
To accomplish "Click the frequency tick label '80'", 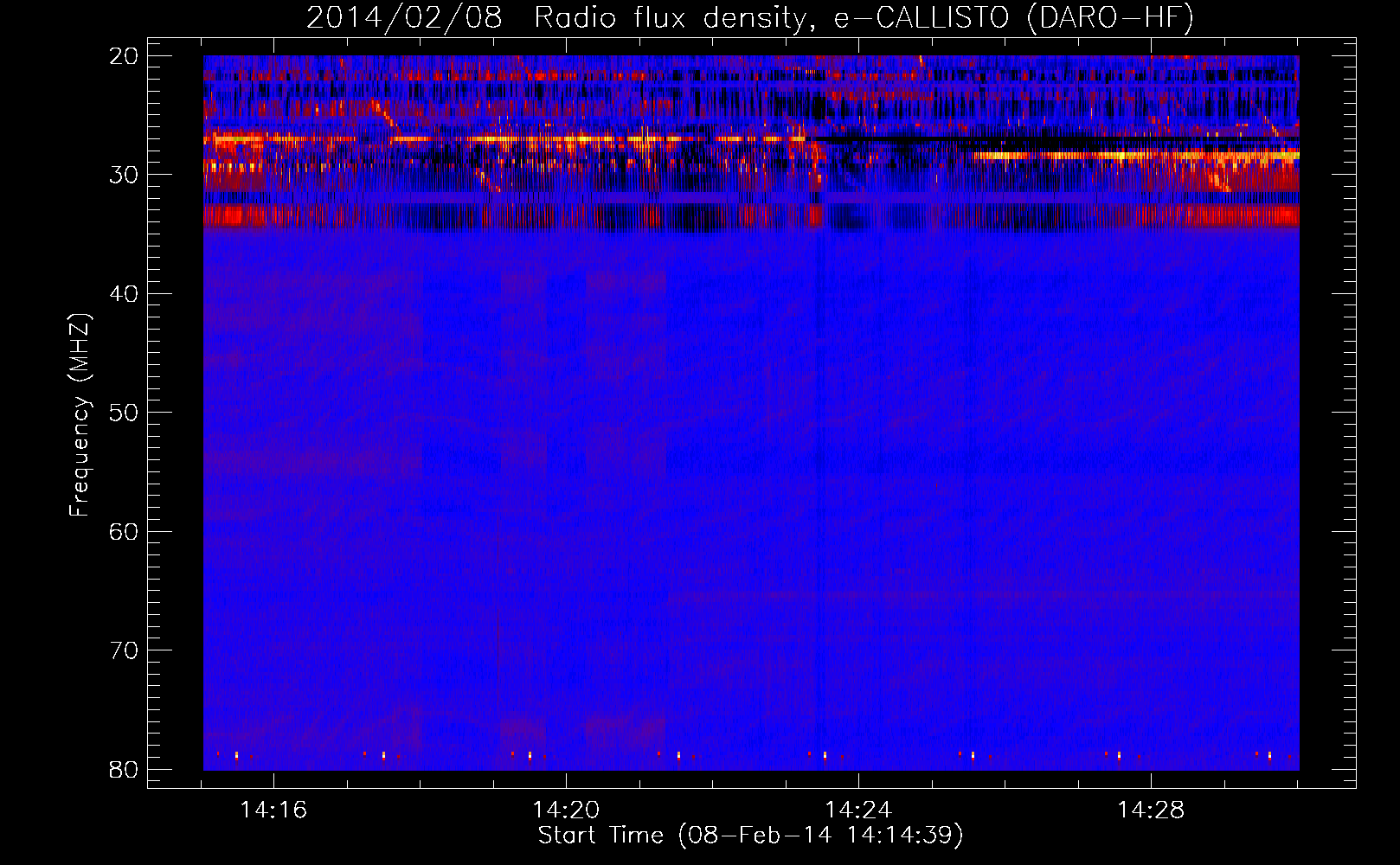I will 124,770.
